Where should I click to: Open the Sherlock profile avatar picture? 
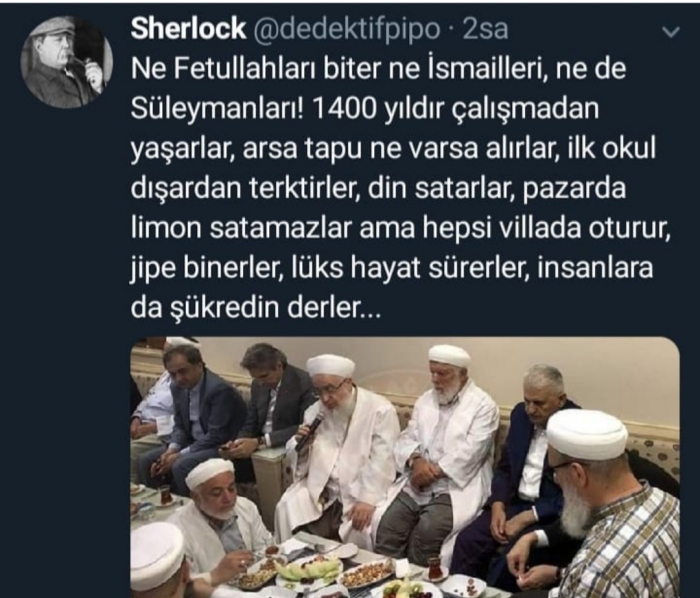[67, 62]
